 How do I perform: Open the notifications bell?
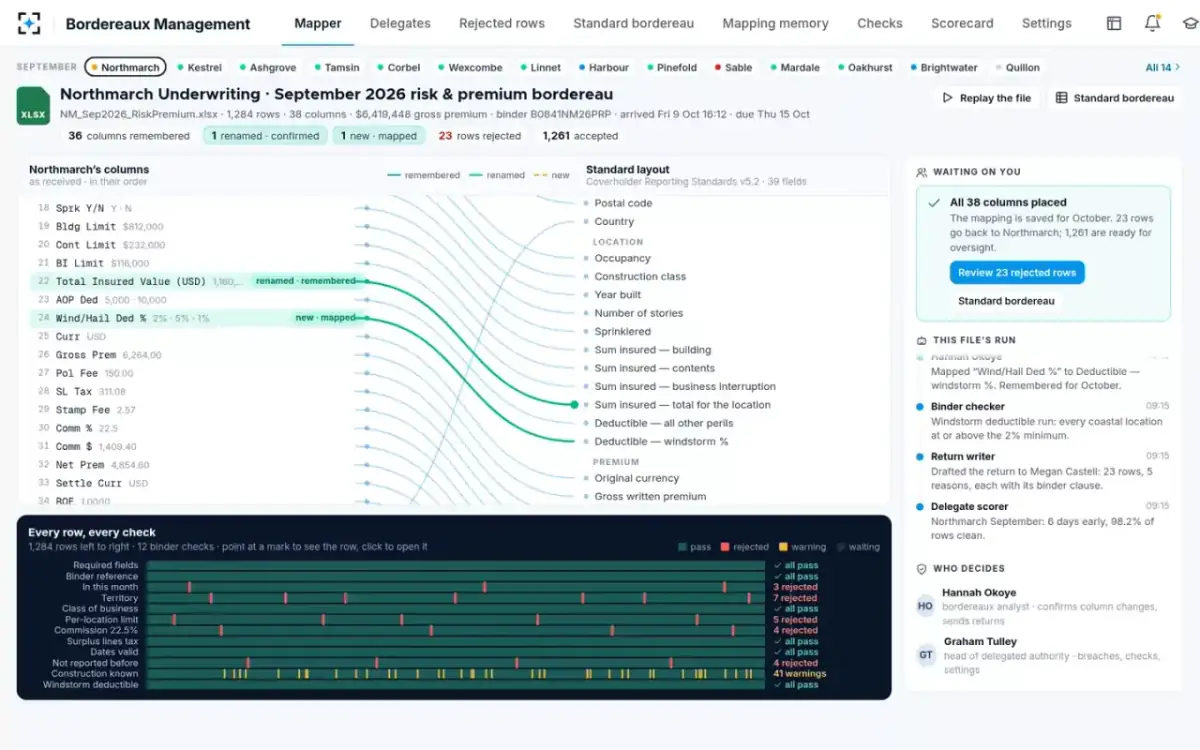point(1152,23)
